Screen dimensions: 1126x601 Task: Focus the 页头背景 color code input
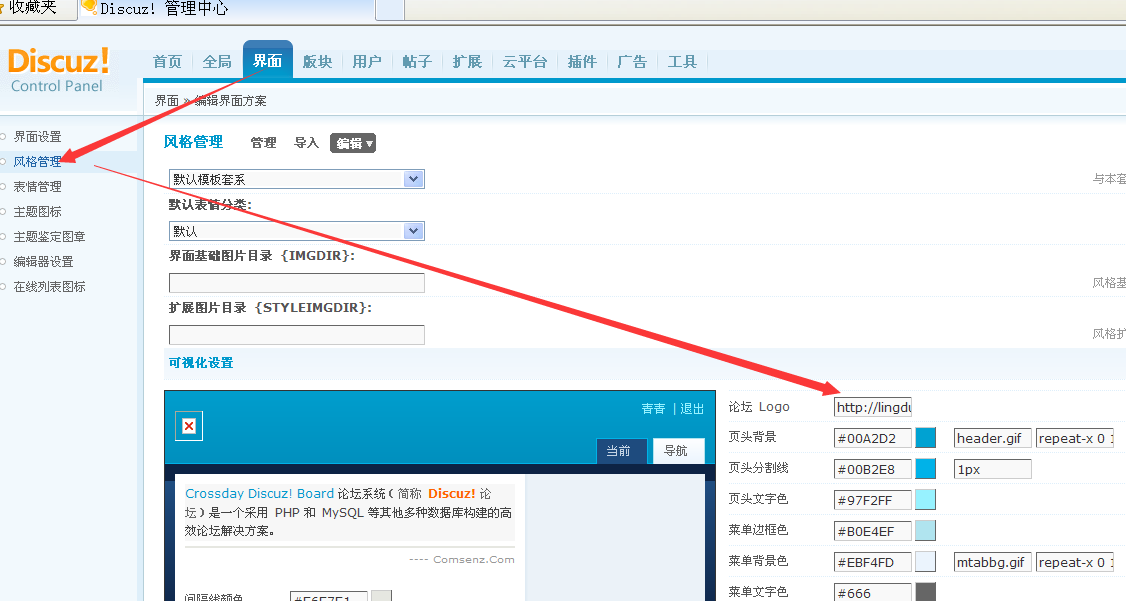click(x=873, y=438)
